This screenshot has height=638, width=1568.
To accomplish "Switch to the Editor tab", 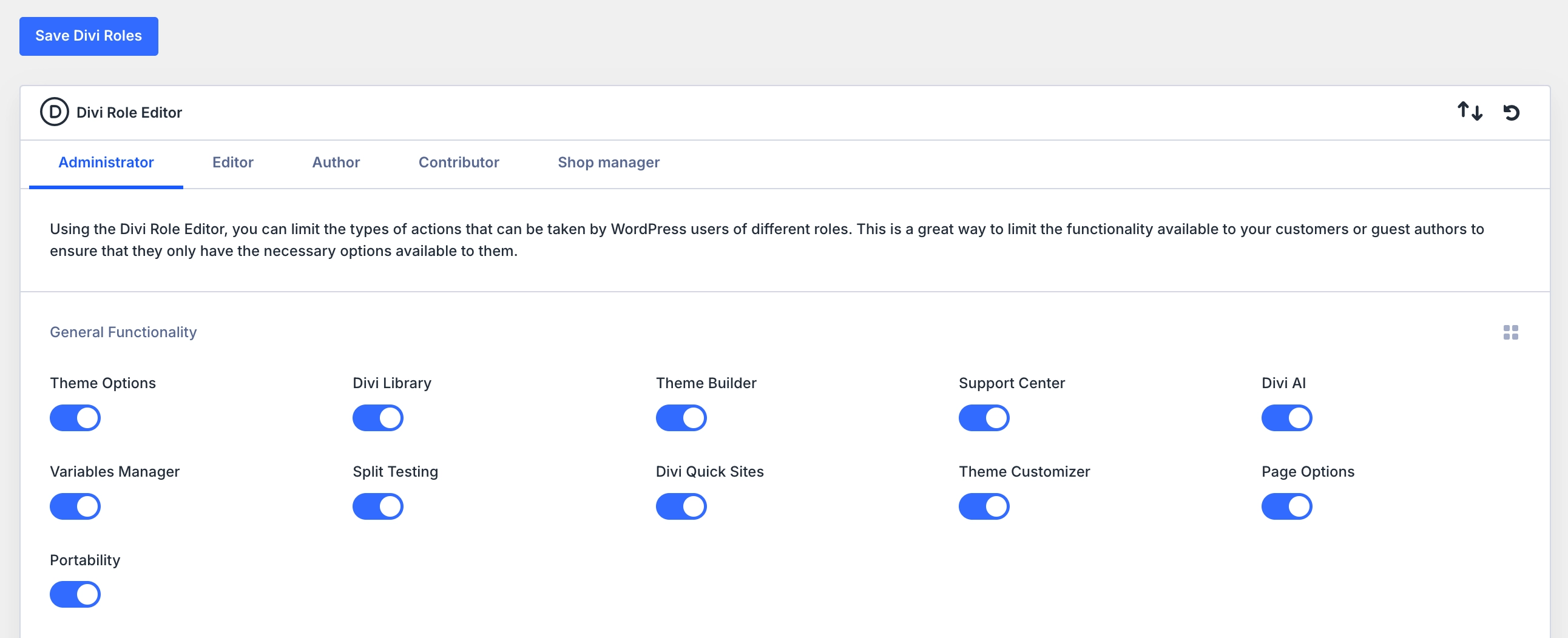I will click(x=232, y=163).
